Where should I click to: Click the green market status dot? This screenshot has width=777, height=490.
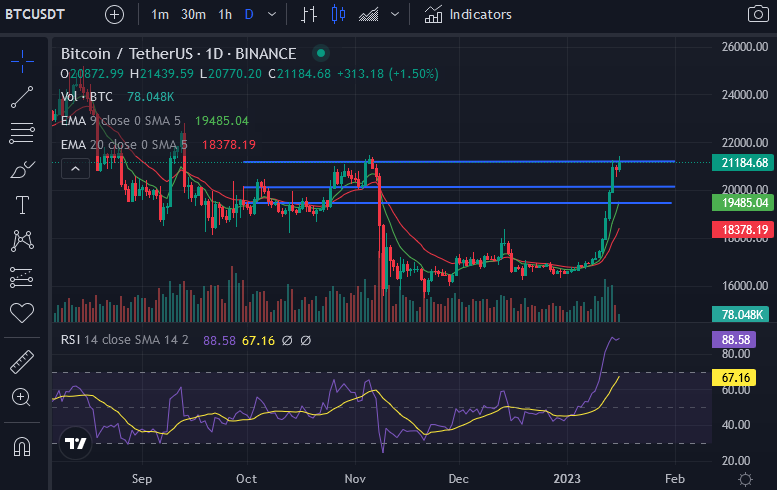(x=321, y=53)
